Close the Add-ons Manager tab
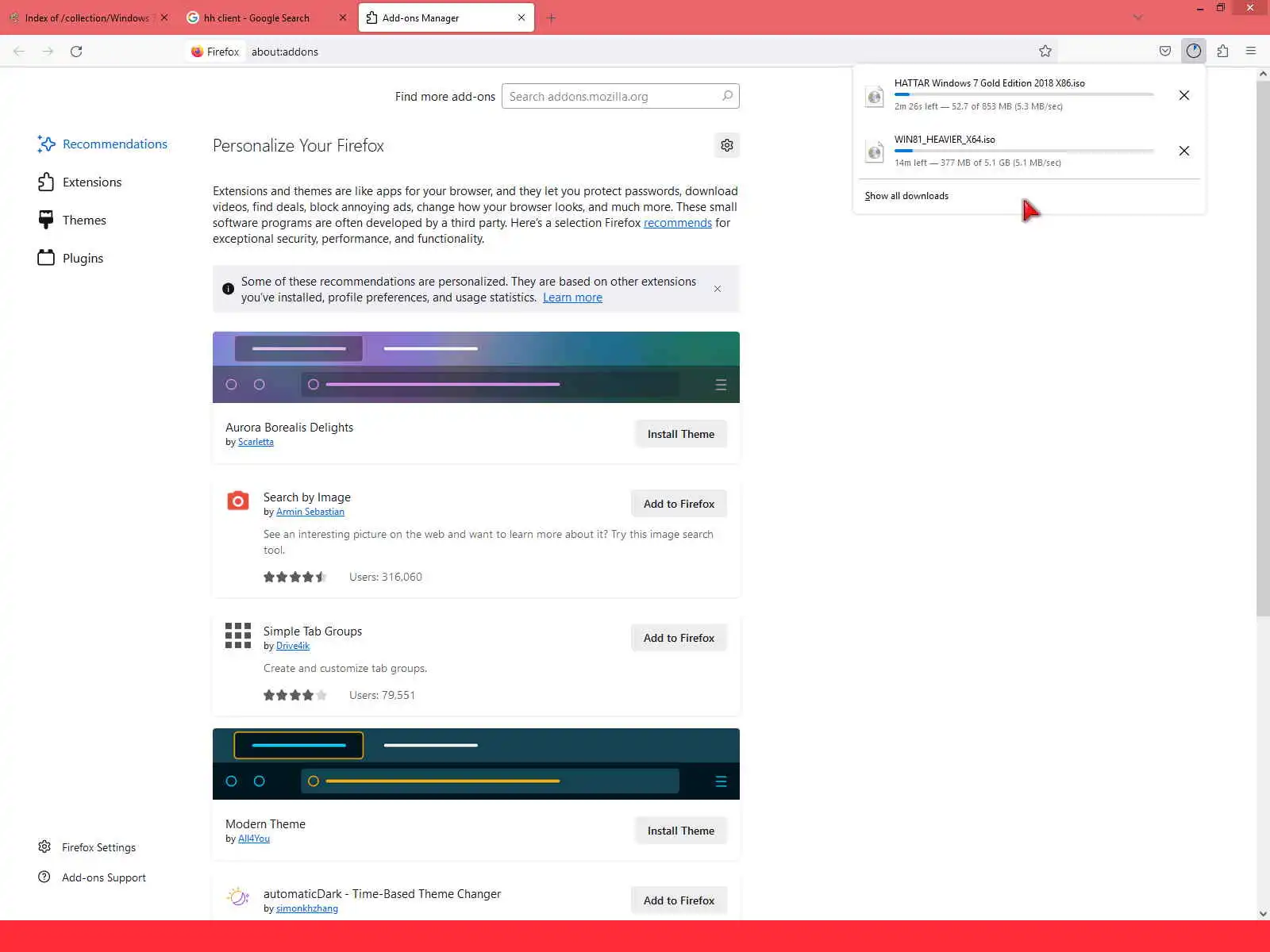 521,17
